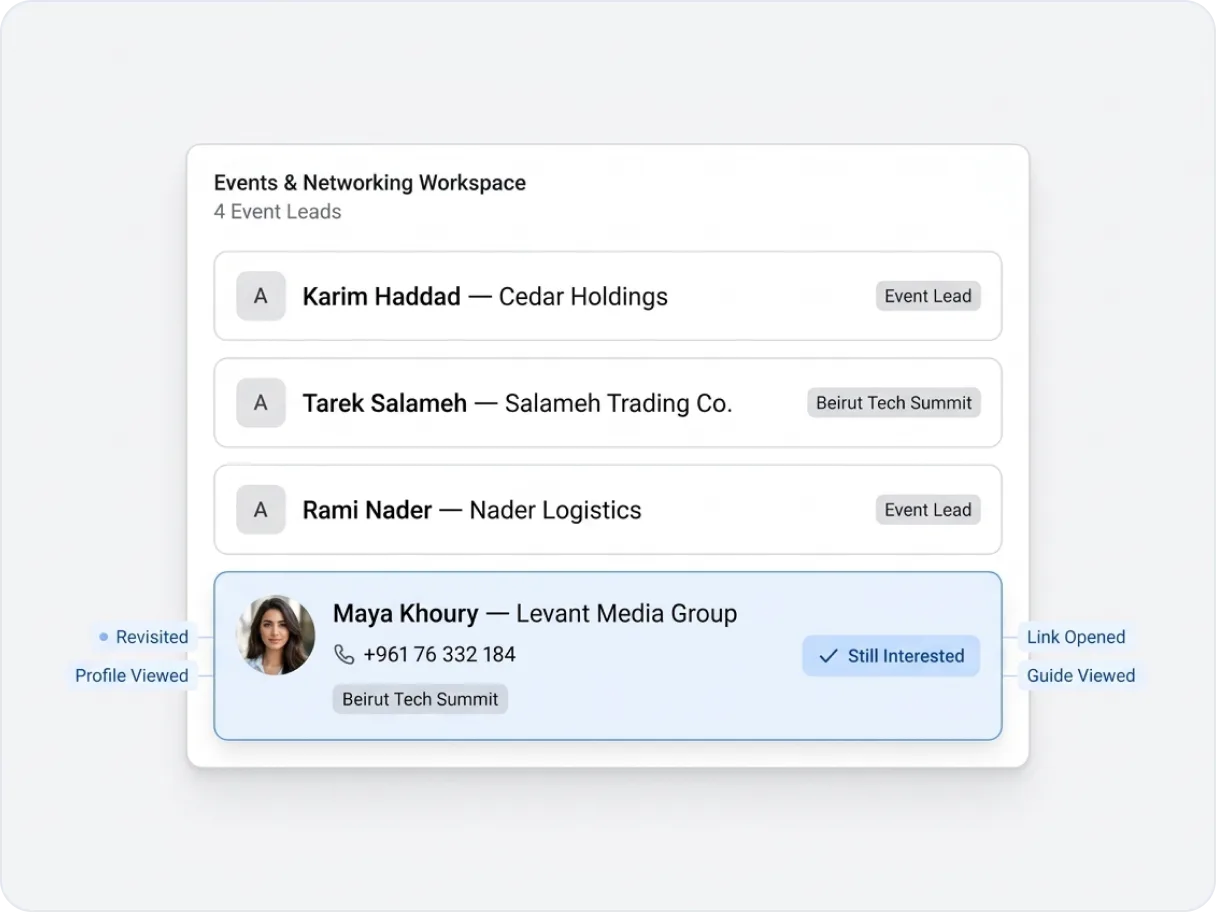Click the Guide Viewed link
Viewport: 1216px width, 912px height.
click(x=1081, y=676)
